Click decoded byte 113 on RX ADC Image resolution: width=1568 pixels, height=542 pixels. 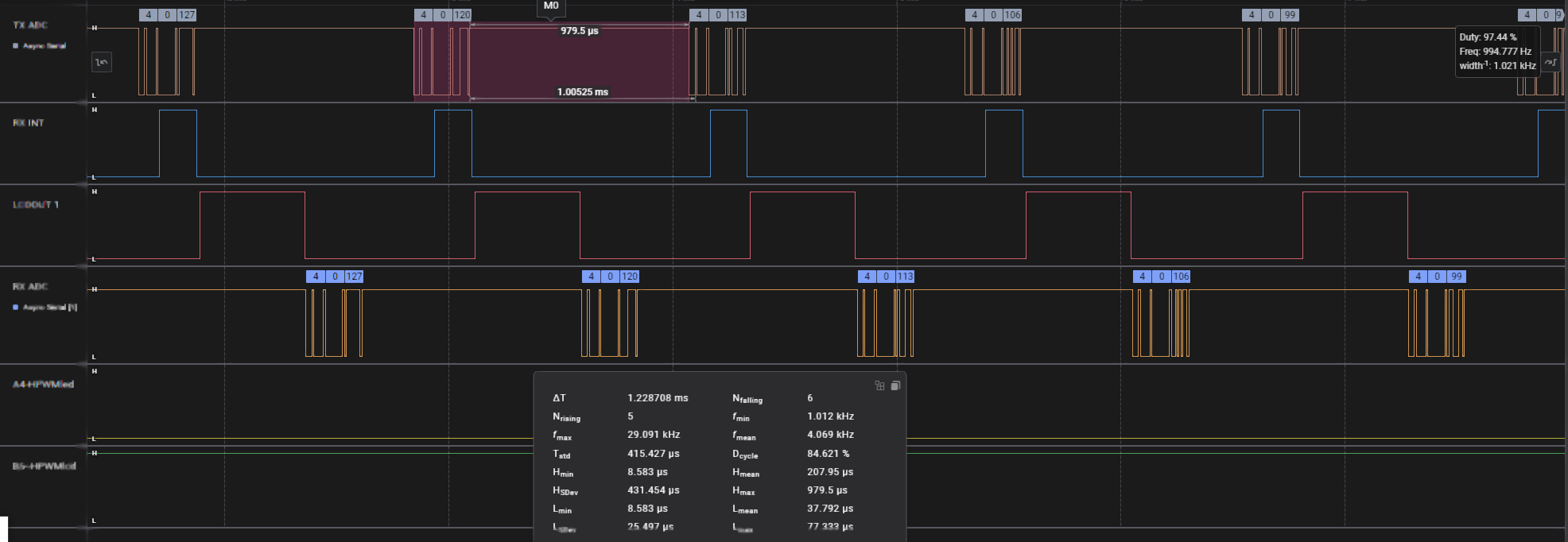pyautogui.click(x=906, y=277)
